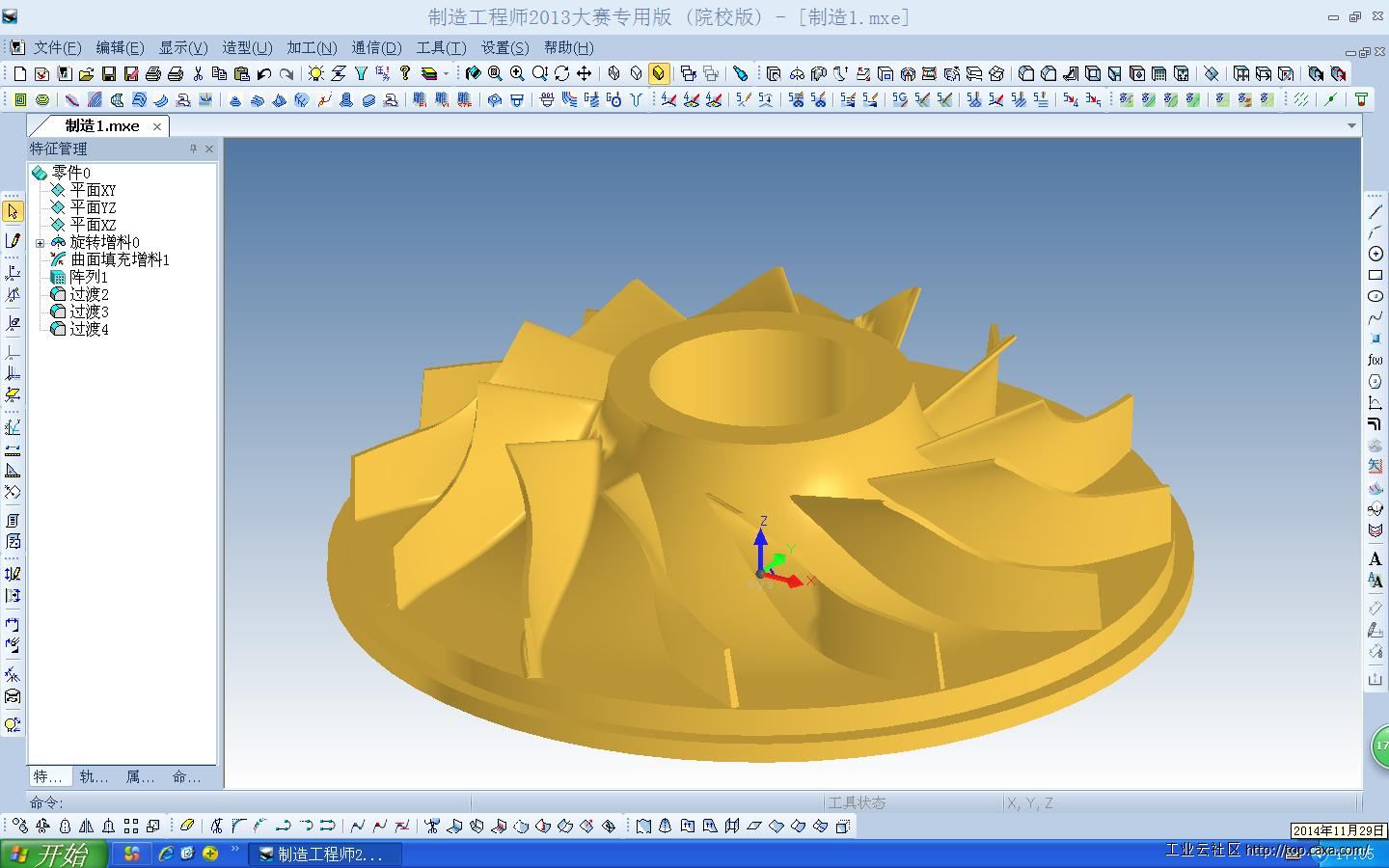Click the Save floppy disk icon
Image resolution: width=1389 pixels, height=868 pixels.
(109, 73)
